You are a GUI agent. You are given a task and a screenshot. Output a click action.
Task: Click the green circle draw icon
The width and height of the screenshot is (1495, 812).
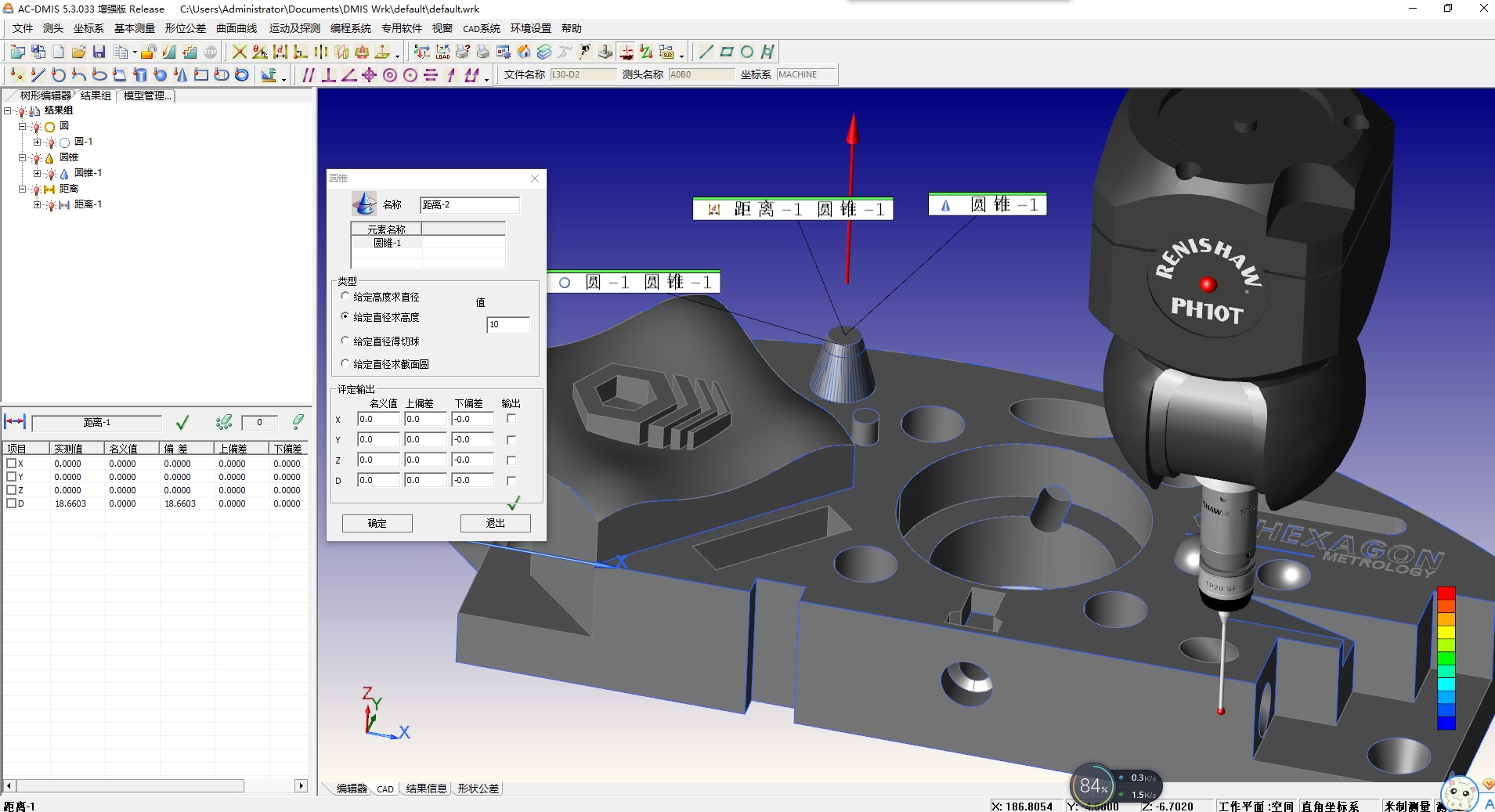click(x=746, y=52)
